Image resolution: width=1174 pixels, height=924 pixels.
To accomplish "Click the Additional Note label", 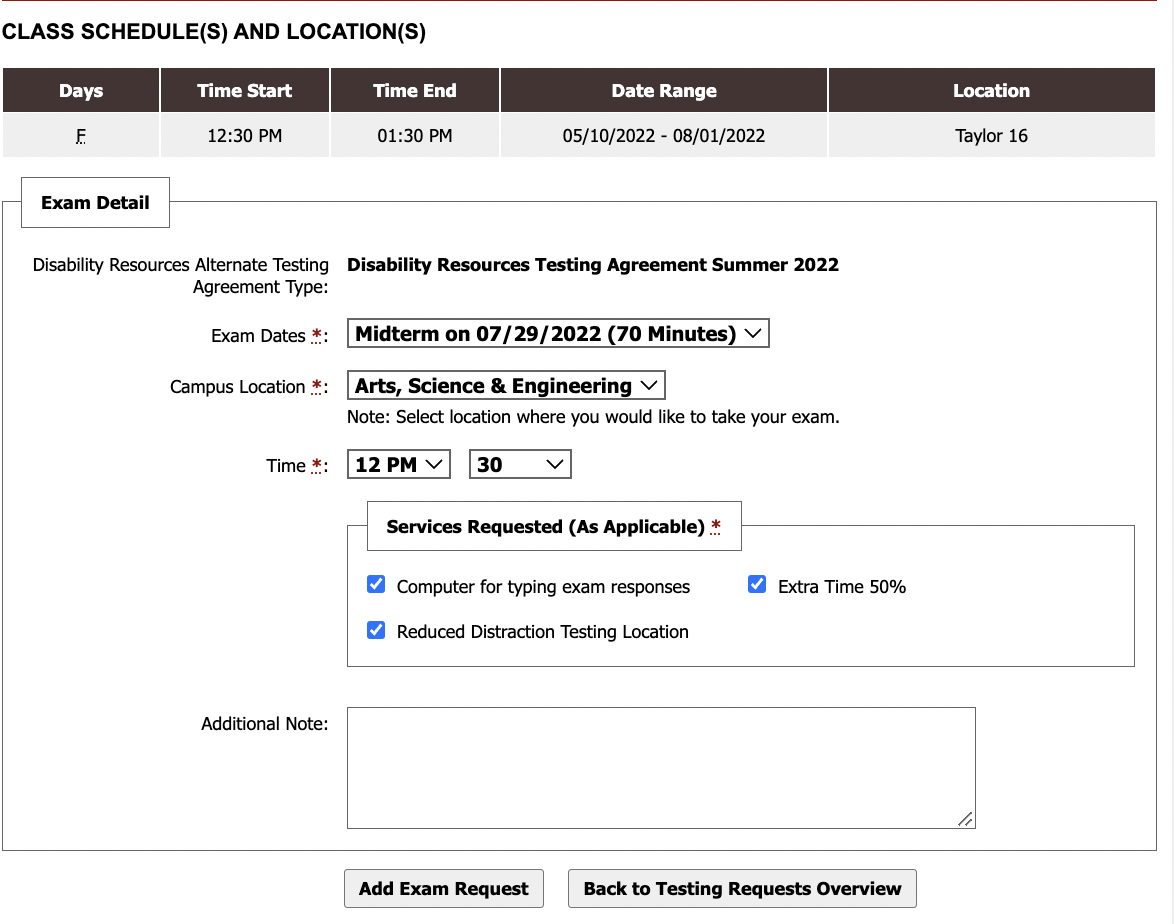I will coord(264,724).
